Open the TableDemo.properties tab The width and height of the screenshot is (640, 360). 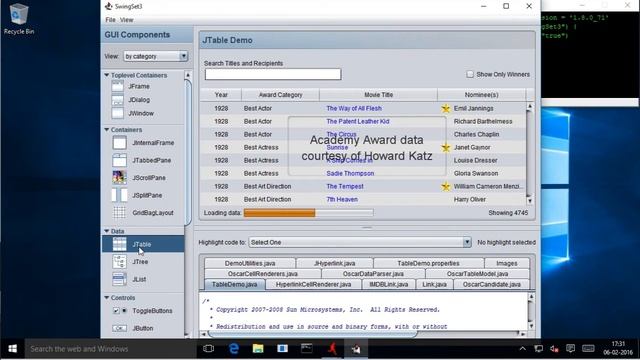(x=429, y=263)
